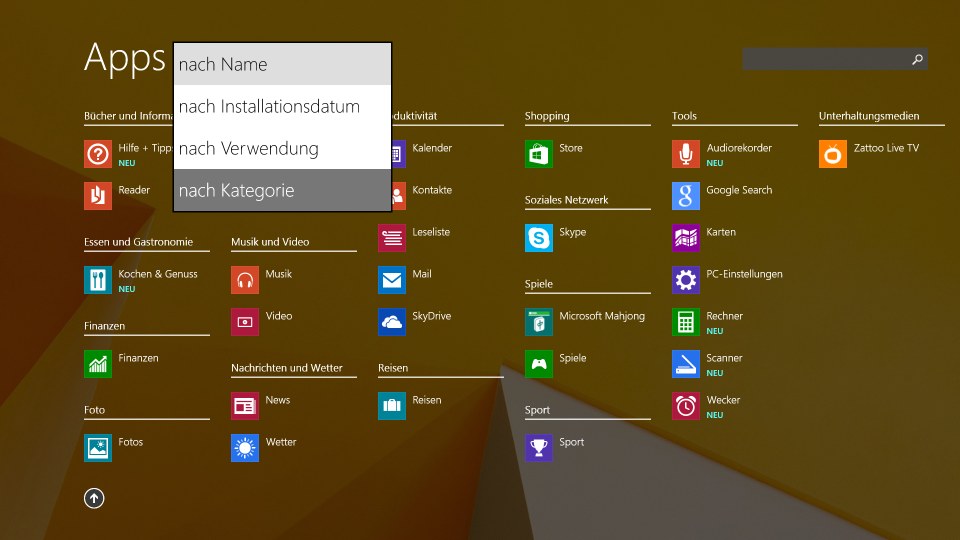
Task: Open the Leseliste app icon
Action: [x=392, y=238]
